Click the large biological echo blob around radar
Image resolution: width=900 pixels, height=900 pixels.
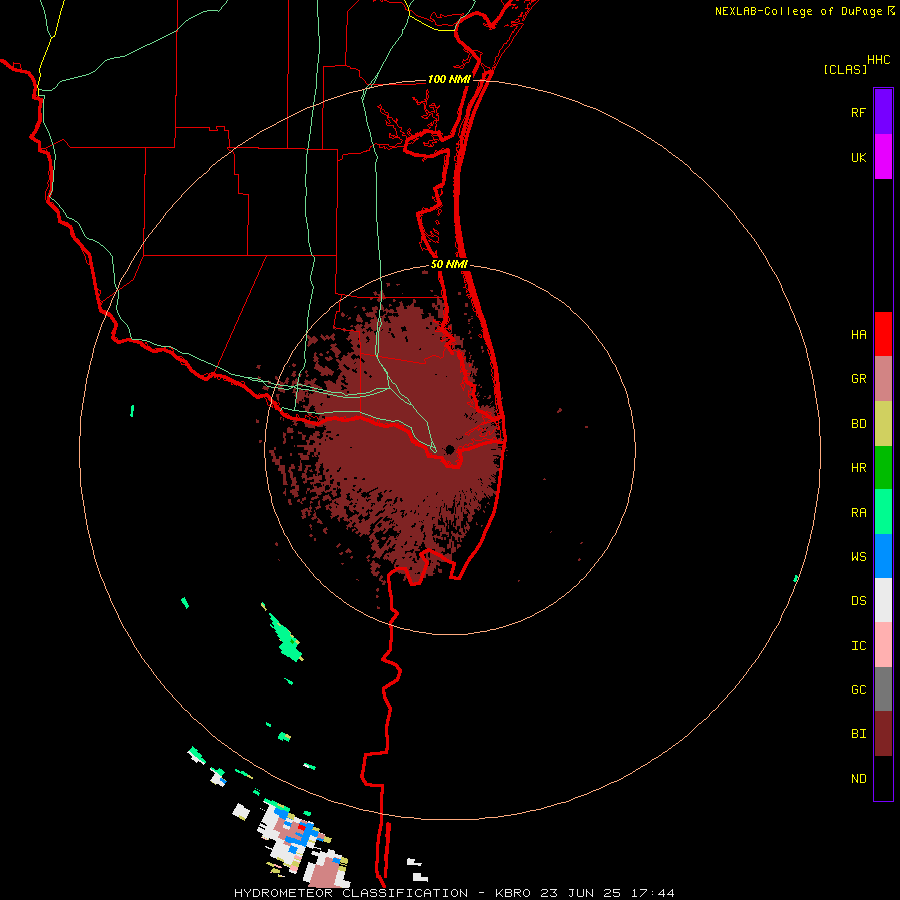[x=390, y=442]
